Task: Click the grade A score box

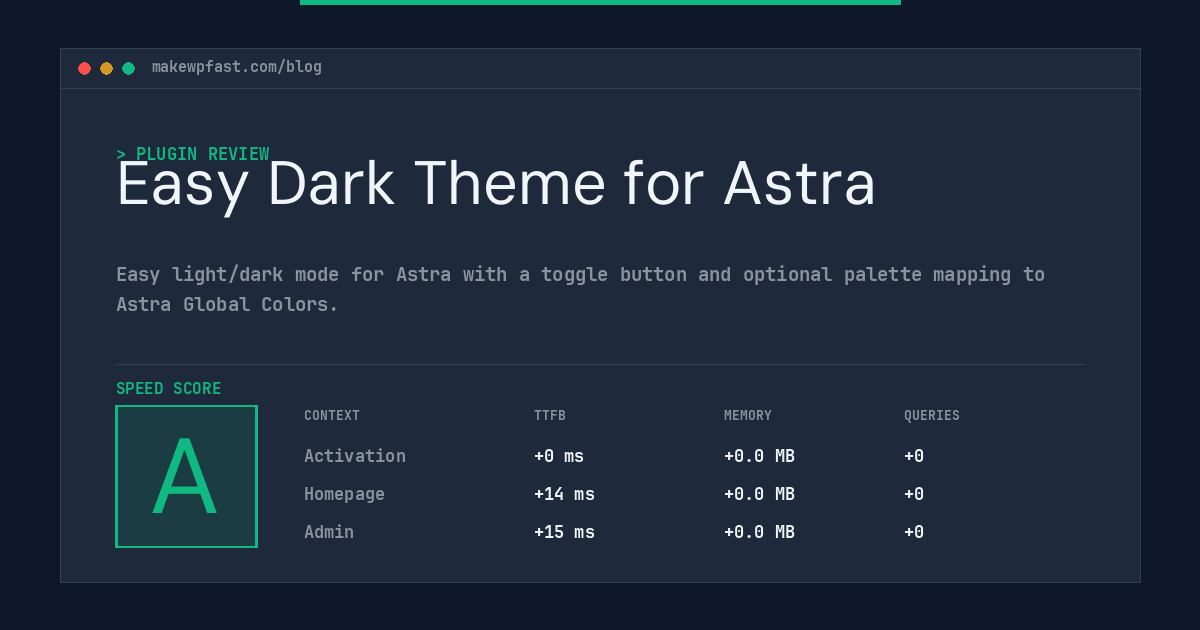Action: coord(186,476)
